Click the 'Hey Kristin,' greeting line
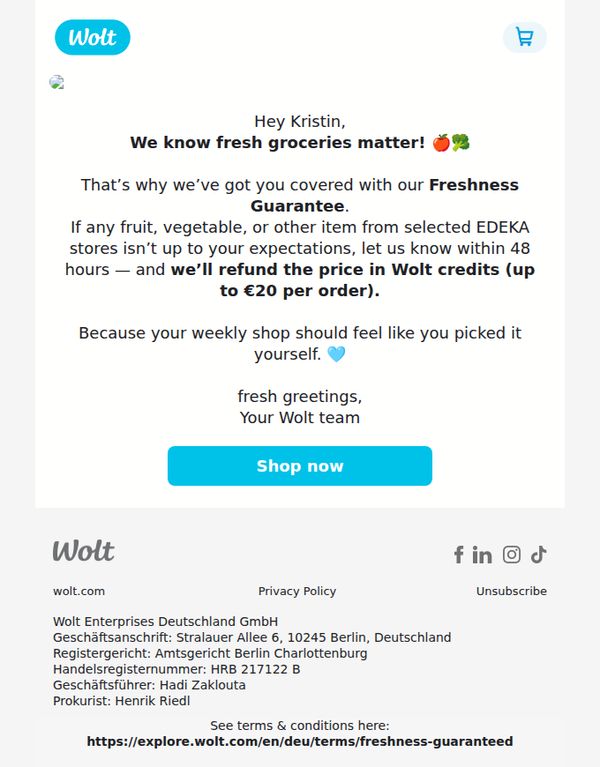 (300, 121)
